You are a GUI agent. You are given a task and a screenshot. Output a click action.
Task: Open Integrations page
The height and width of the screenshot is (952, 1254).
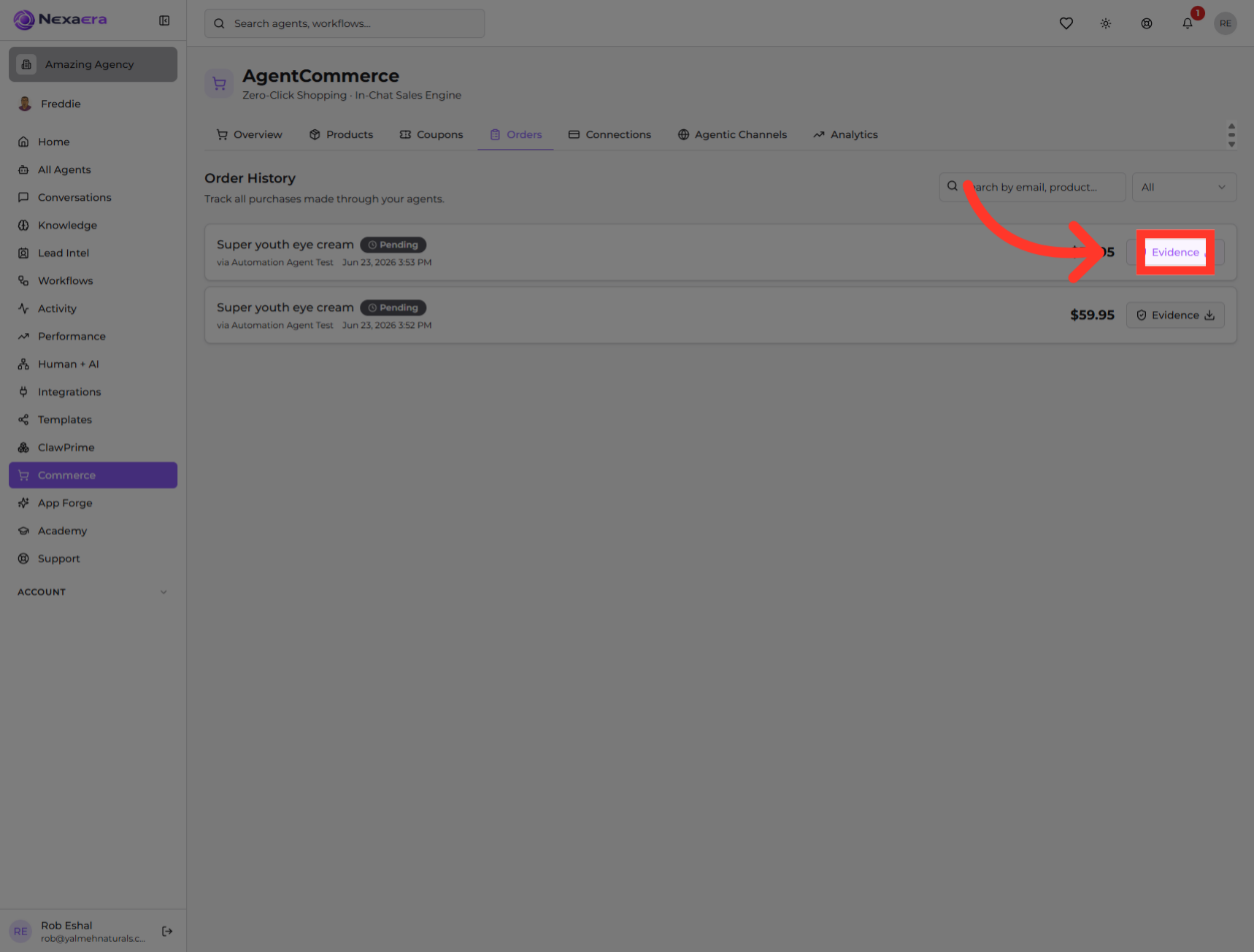[x=93, y=391]
